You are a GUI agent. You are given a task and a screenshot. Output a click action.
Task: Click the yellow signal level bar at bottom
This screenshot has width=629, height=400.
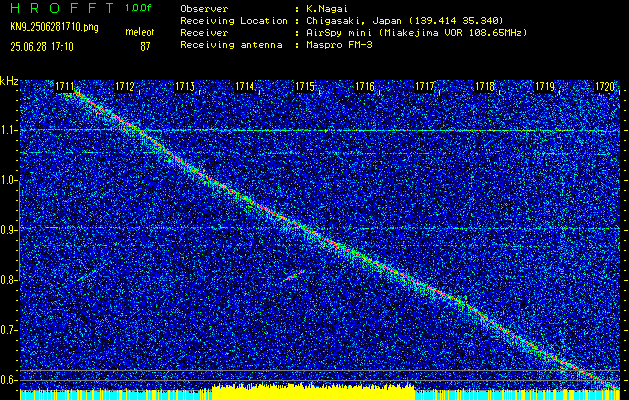313,392
